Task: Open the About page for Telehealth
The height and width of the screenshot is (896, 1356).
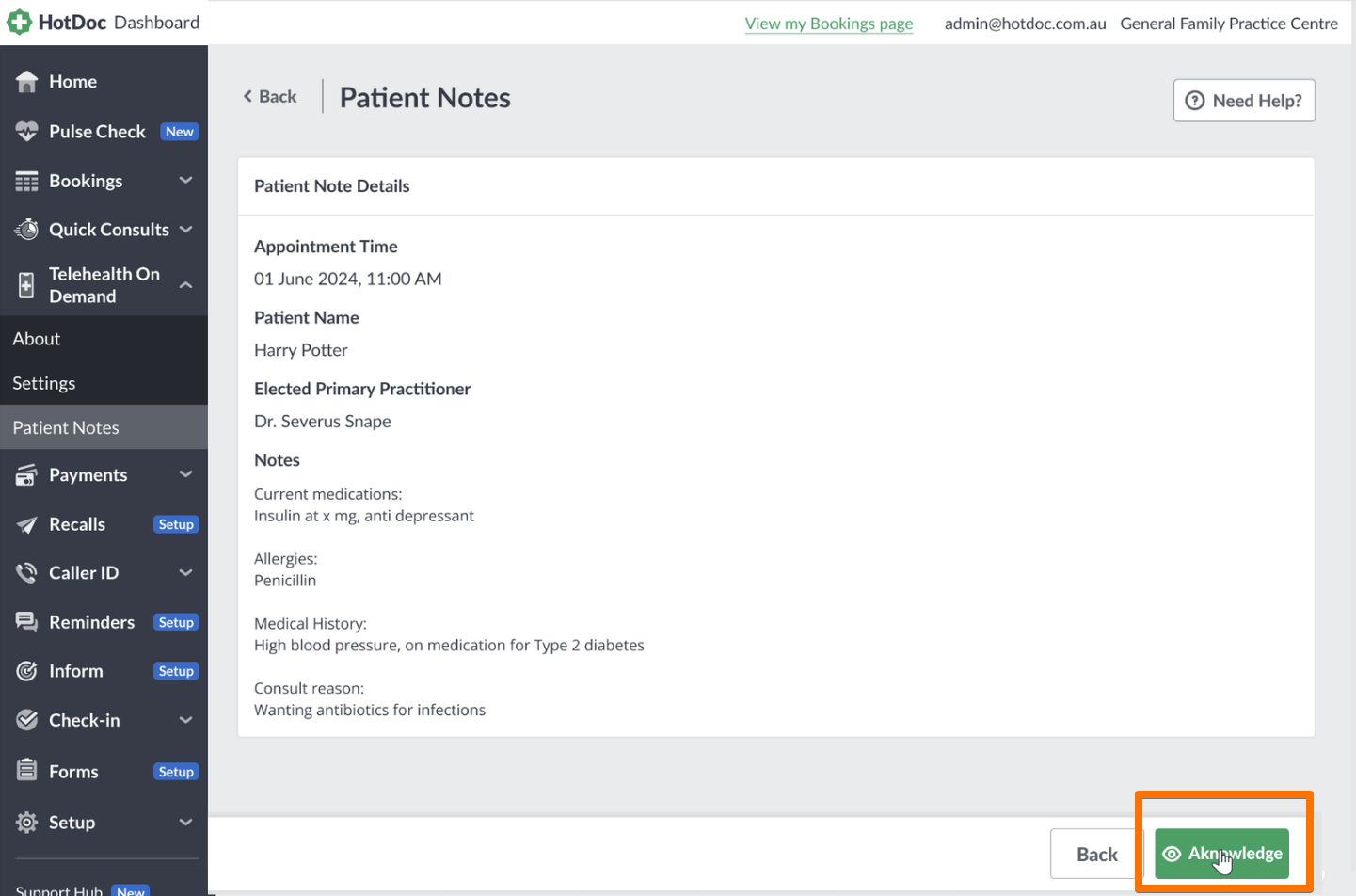Action: coord(36,338)
